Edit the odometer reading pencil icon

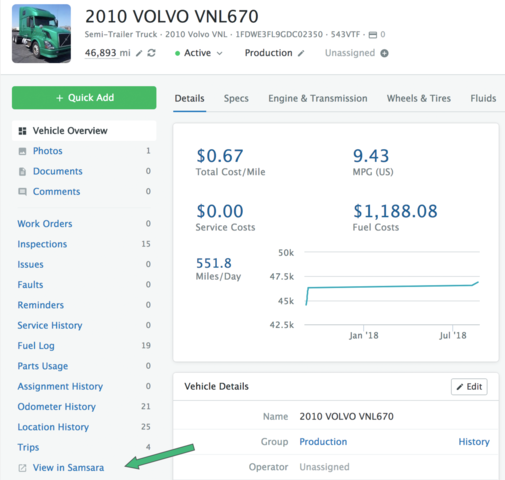coord(139,53)
